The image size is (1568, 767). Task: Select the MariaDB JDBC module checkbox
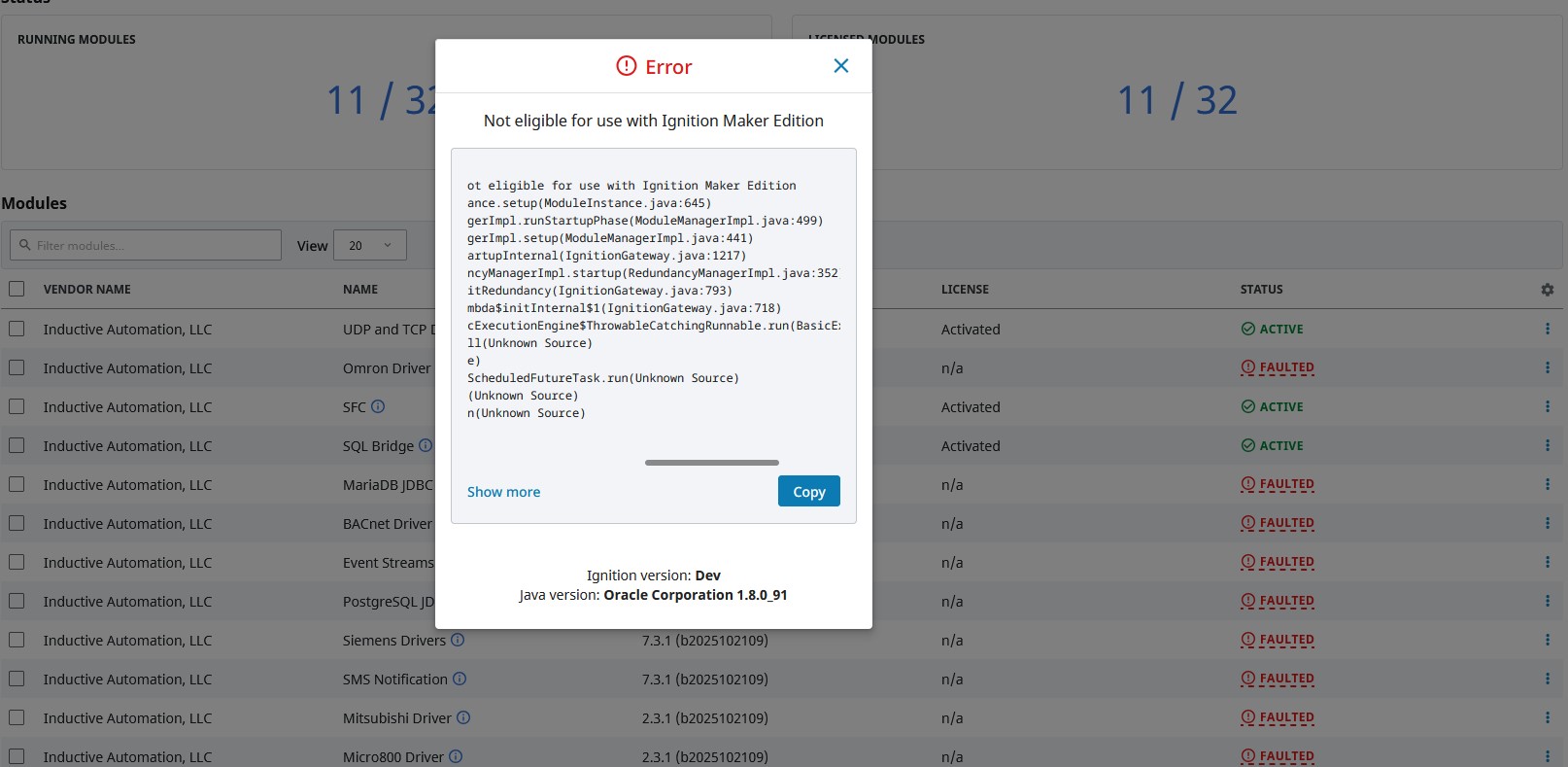coord(17,484)
